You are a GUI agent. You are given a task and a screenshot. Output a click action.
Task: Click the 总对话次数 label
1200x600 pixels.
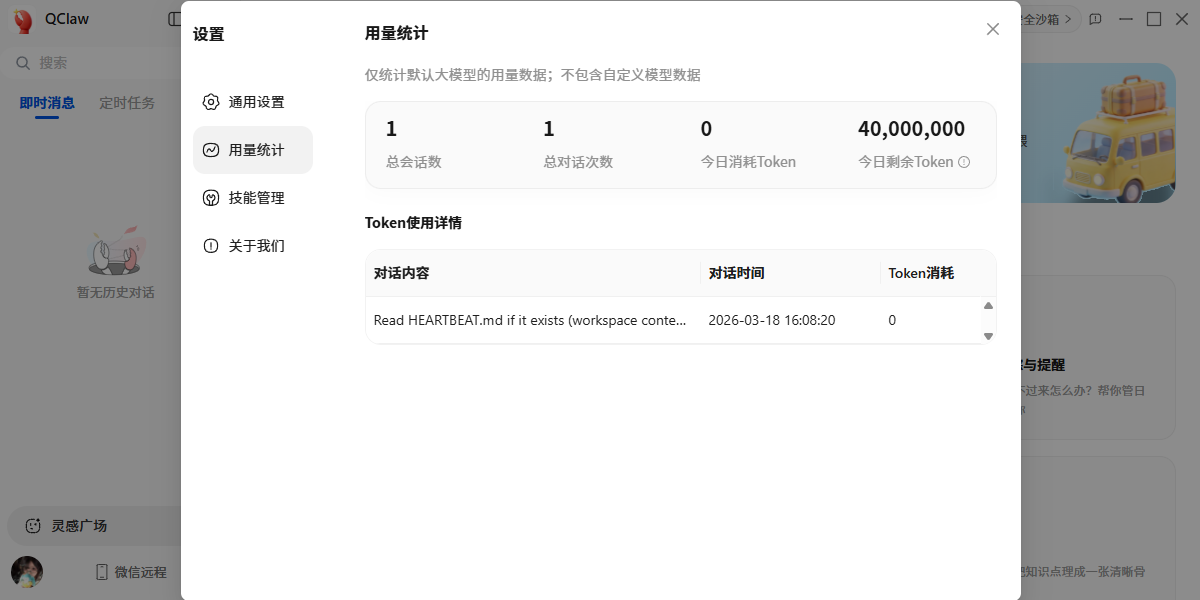(x=578, y=162)
